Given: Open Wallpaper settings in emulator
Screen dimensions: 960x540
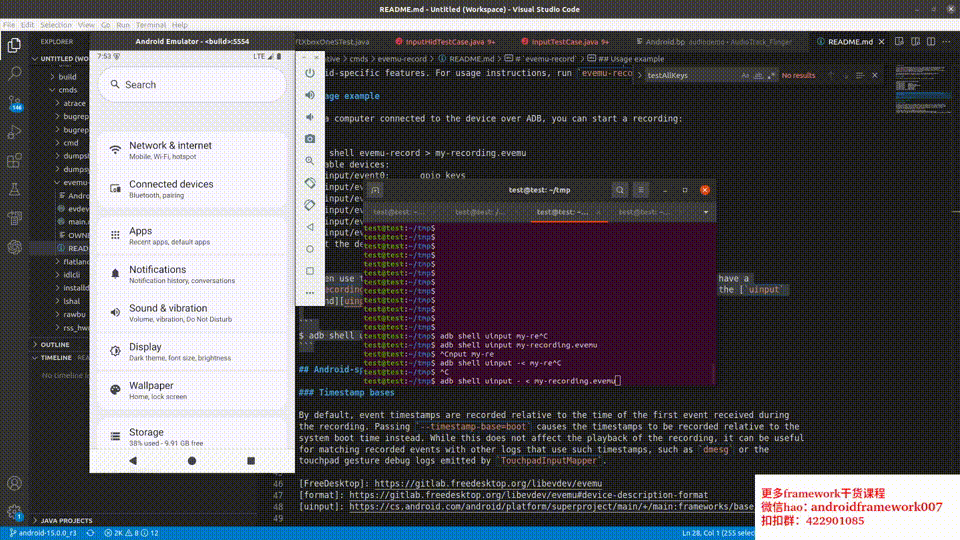Looking at the screenshot, I should [192, 390].
